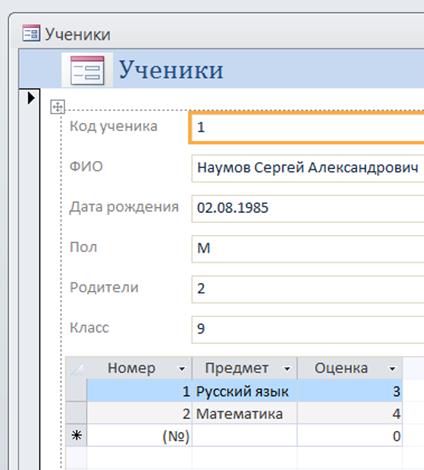Click the Пол field containing М
Image resolution: width=424 pixels, height=470 pixels.
(x=308, y=249)
